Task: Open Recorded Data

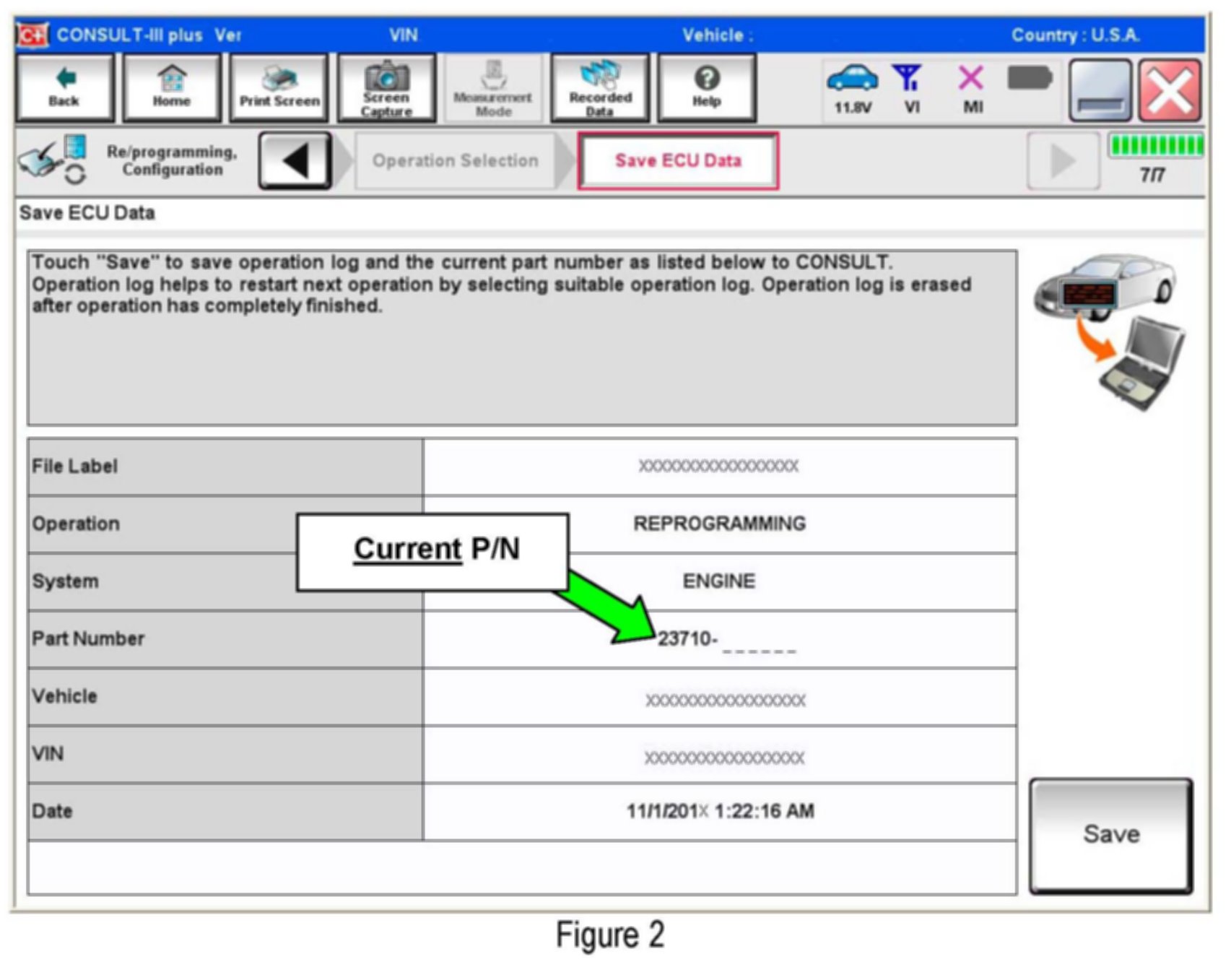Action: 599,88
